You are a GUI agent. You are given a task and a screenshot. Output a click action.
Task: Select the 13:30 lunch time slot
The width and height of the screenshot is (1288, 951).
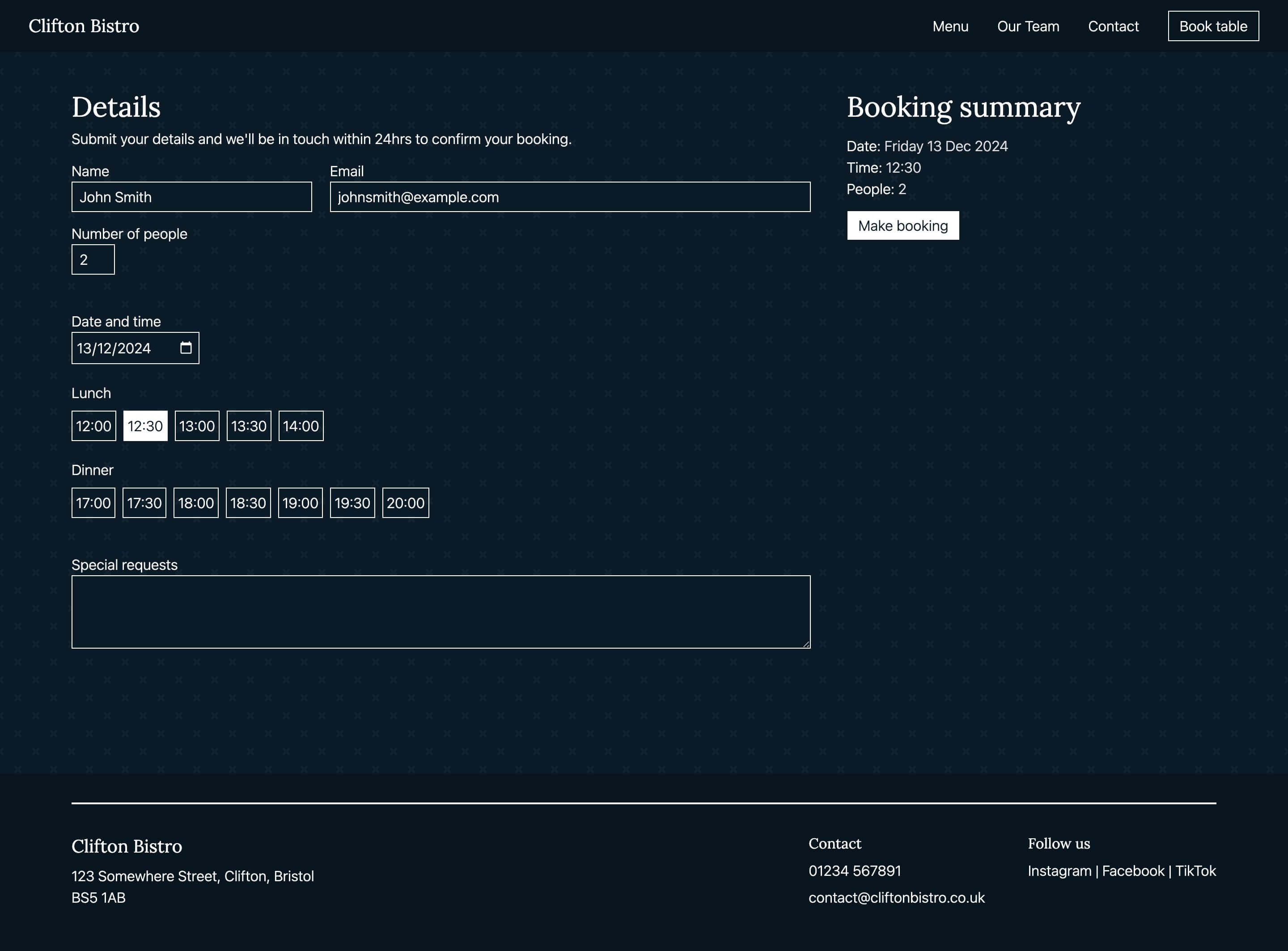tap(248, 426)
